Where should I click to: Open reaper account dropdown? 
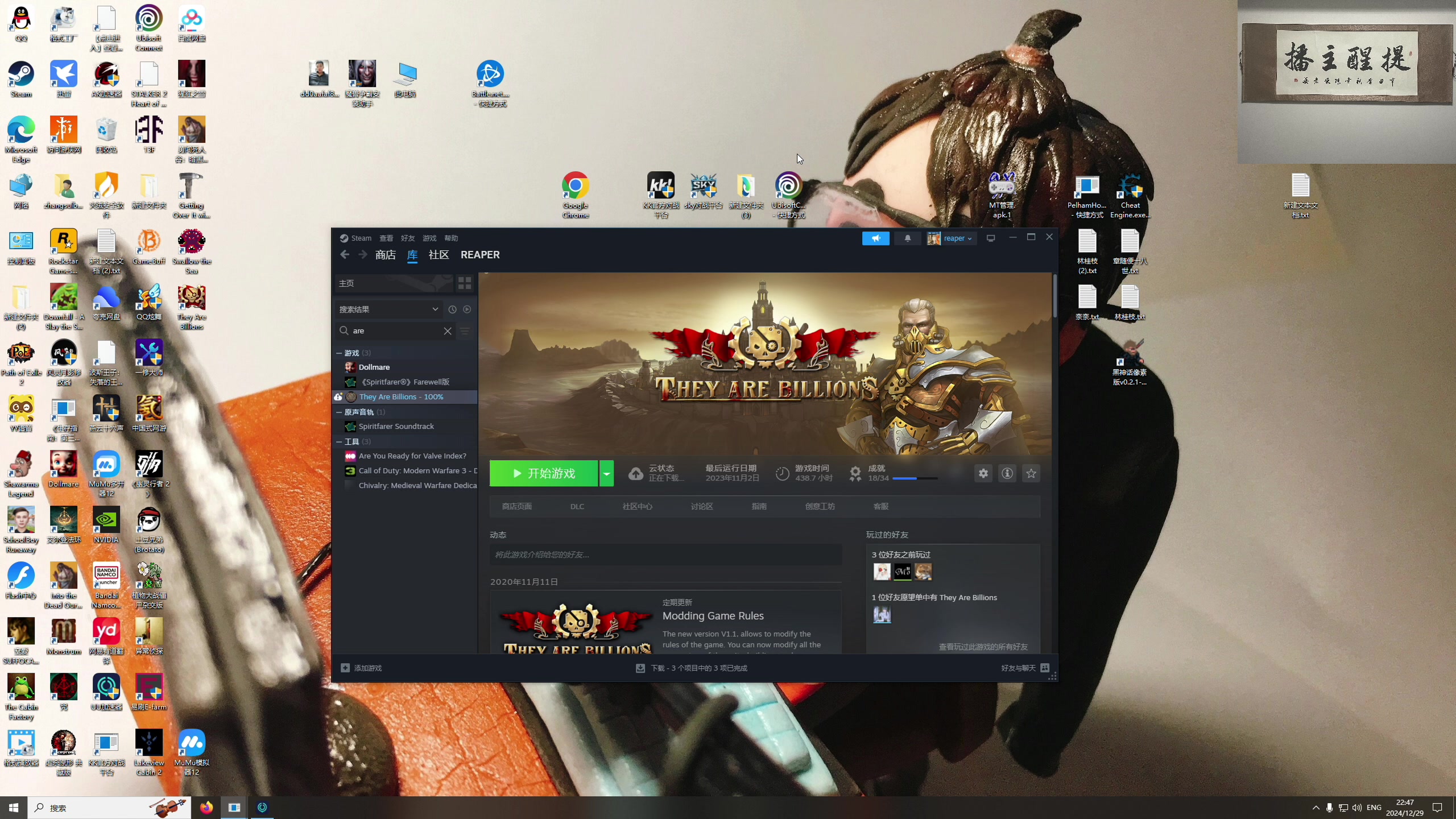(951, 238)
